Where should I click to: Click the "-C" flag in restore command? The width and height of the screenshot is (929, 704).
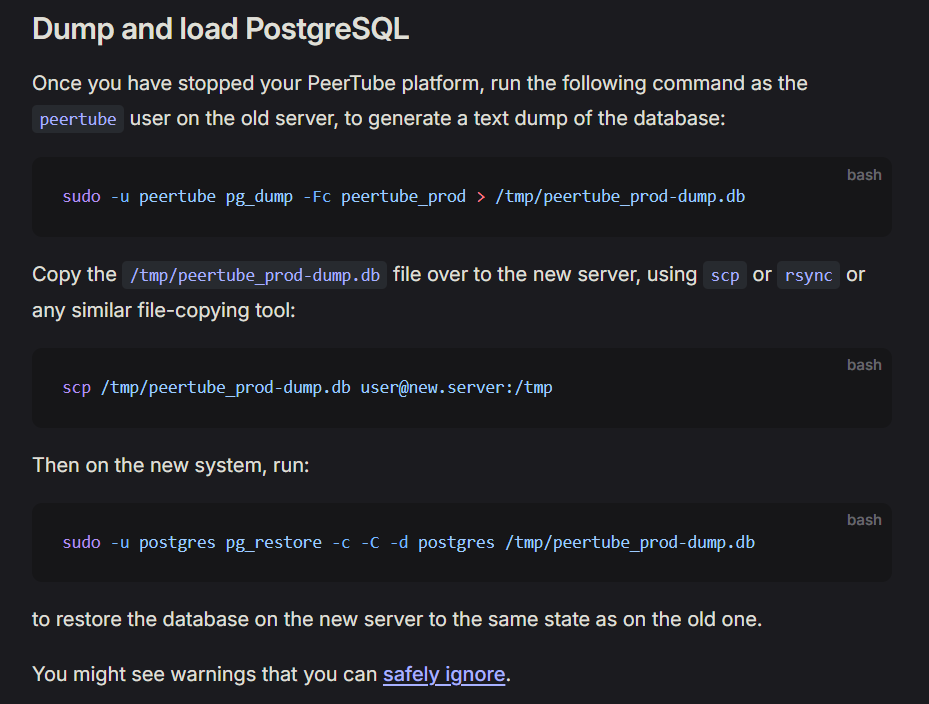pyautogui.click(x=370, y=543)
